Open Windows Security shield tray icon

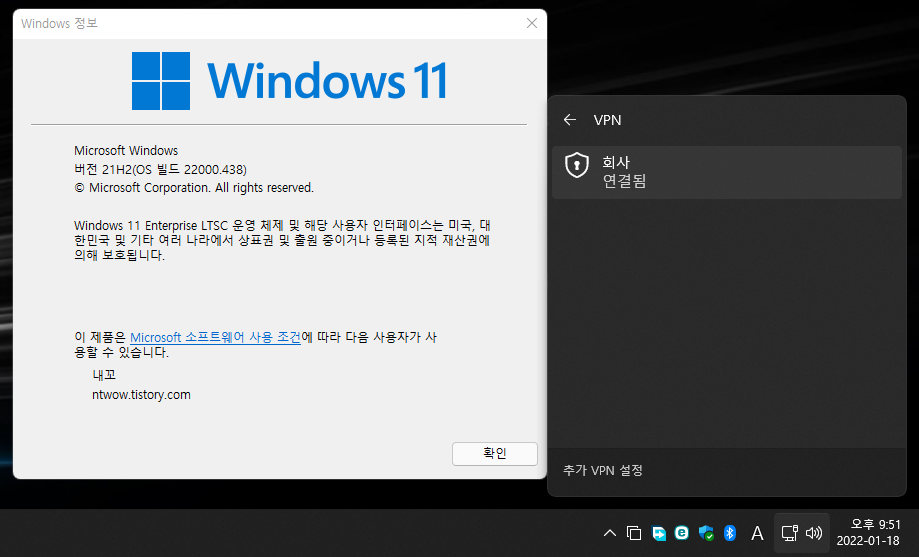coord(706,533)
